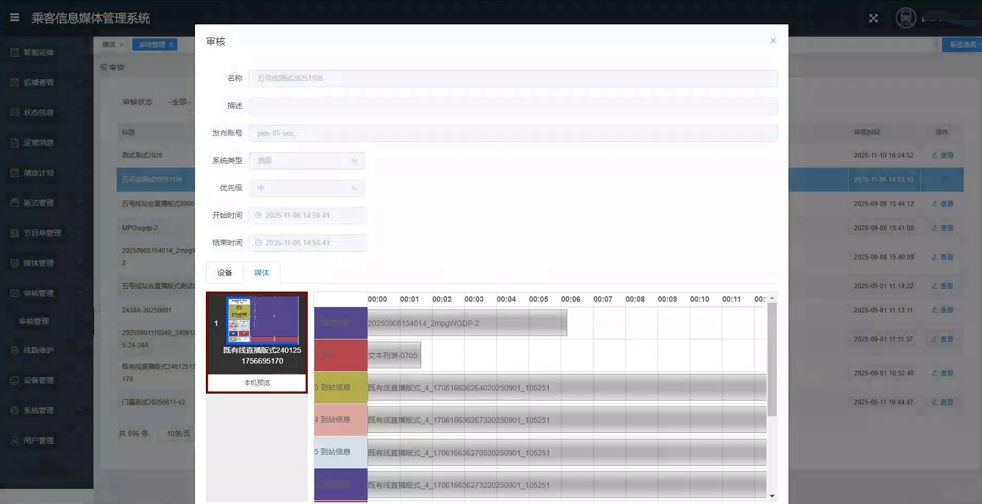Click the 名称 input field
This screenshot has height=504, width=982.
pyautogui.click(x=512, y=78)
